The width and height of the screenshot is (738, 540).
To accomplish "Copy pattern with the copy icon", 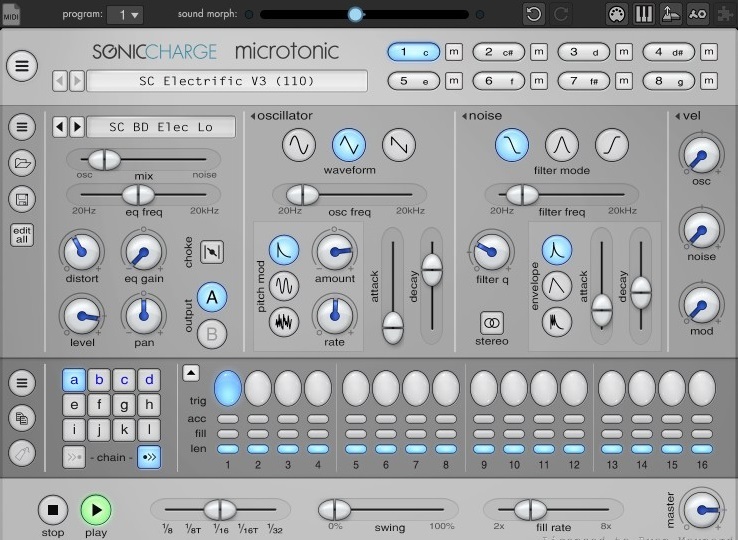I will [x=22, y=418].
